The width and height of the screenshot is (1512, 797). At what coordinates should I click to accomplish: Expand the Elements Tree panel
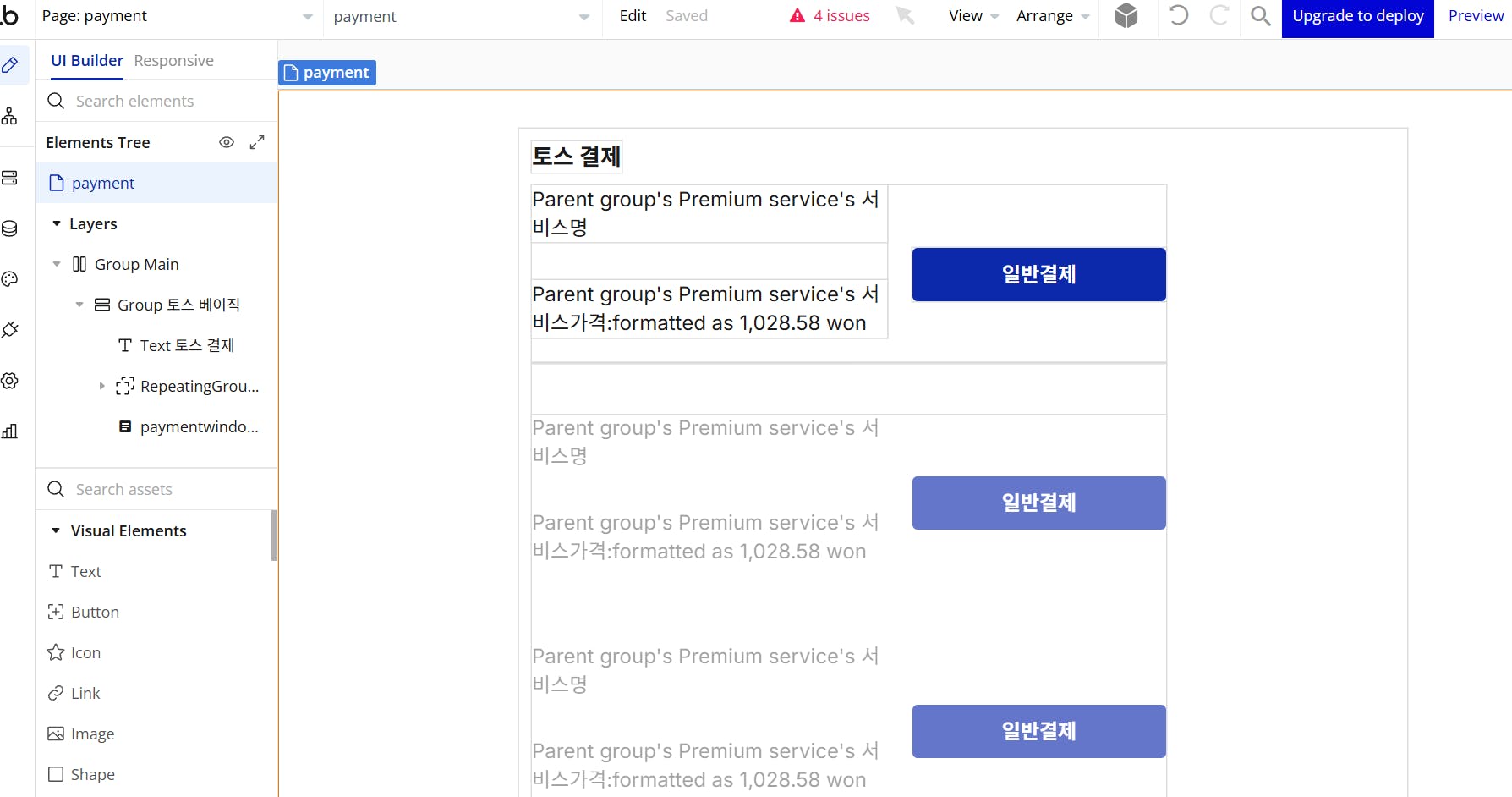coord(257,142)
